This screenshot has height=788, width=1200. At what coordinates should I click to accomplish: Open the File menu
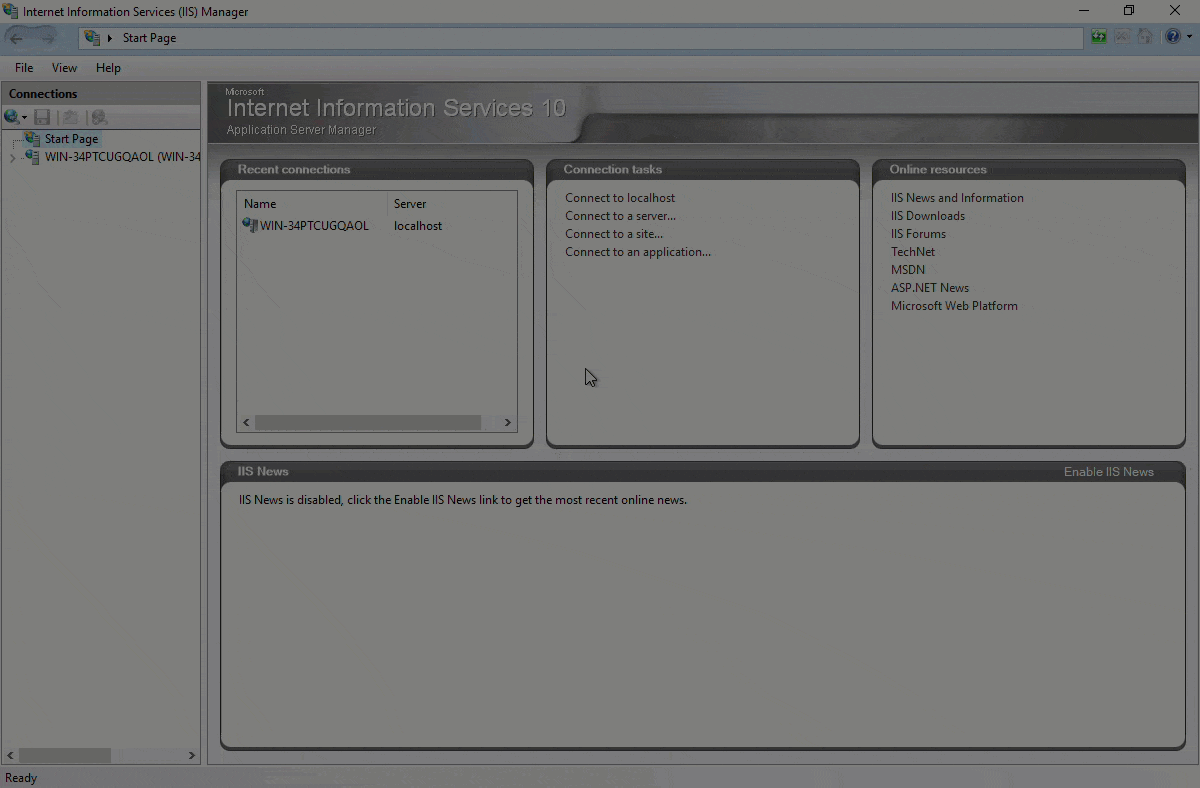(x=24, y=68)
